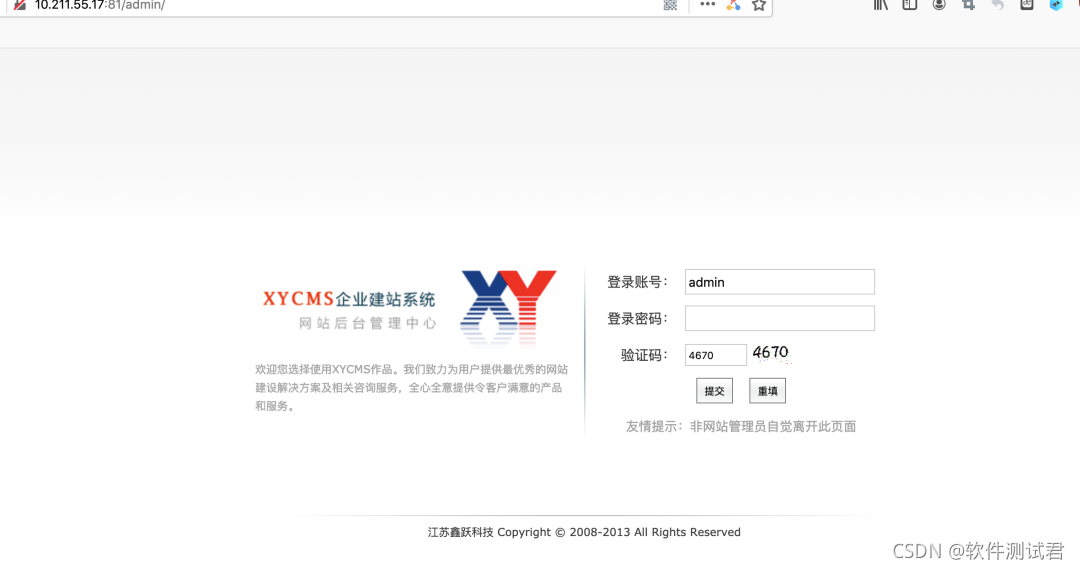Focus the 登录账号 field containing admin
1080x569 pixels.
click(780, 282)
